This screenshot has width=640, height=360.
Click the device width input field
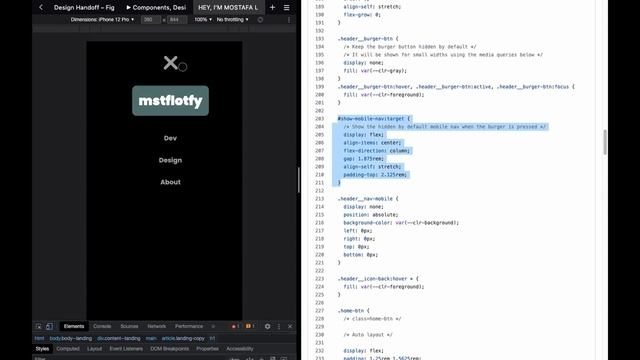(x=151, y=20)
